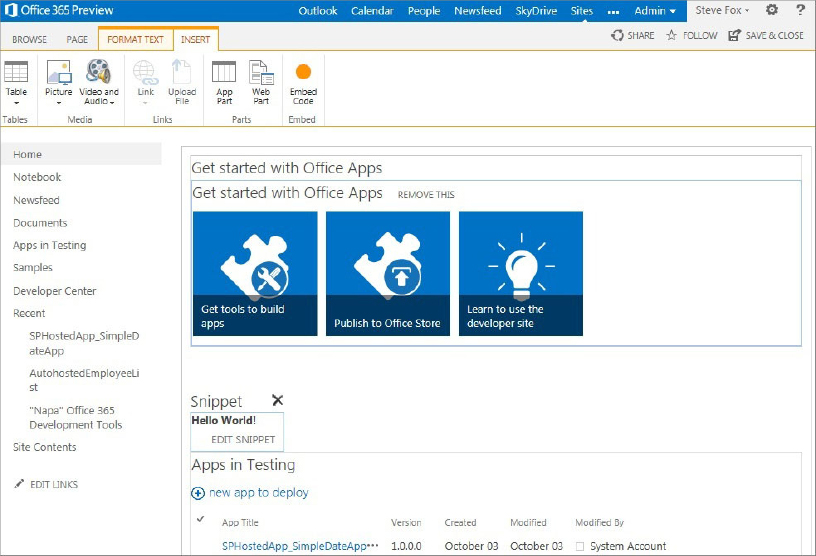Click the new app to deploy link
The image size is (816, 556).
tap(259, 492)
